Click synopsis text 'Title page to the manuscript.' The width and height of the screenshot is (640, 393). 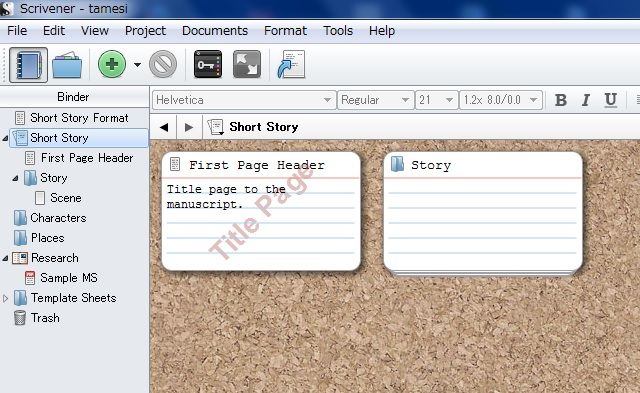[x=226, y=196]
